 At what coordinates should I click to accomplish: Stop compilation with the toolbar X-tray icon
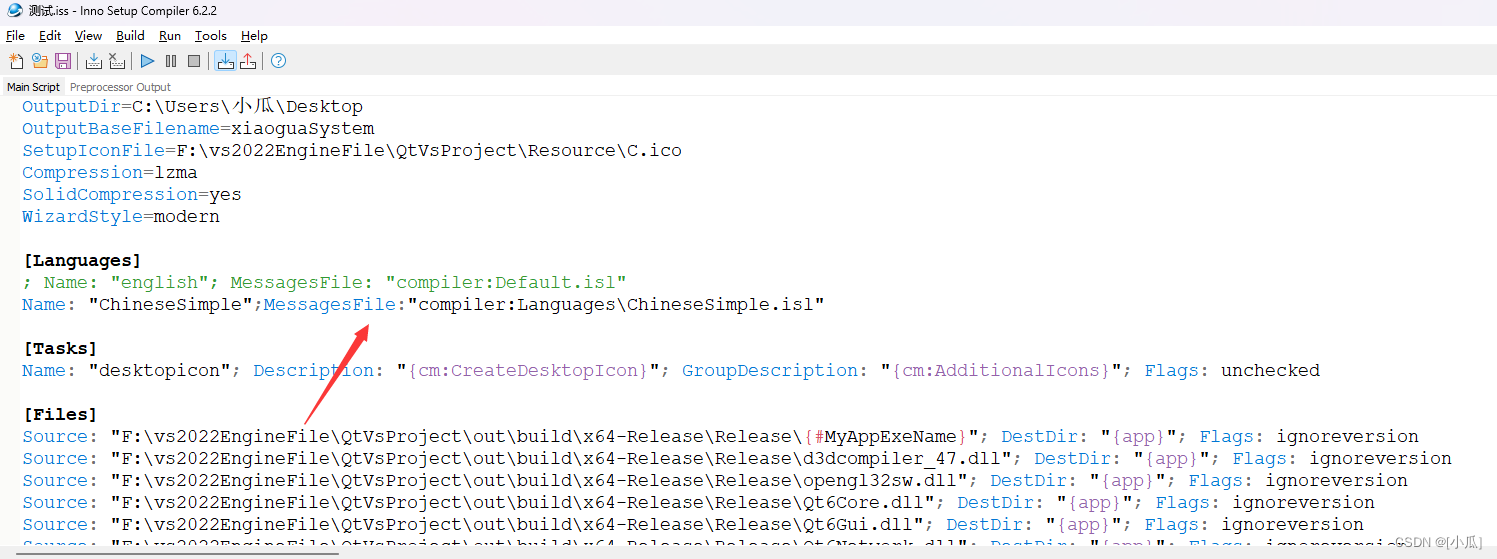coord(117,61)
